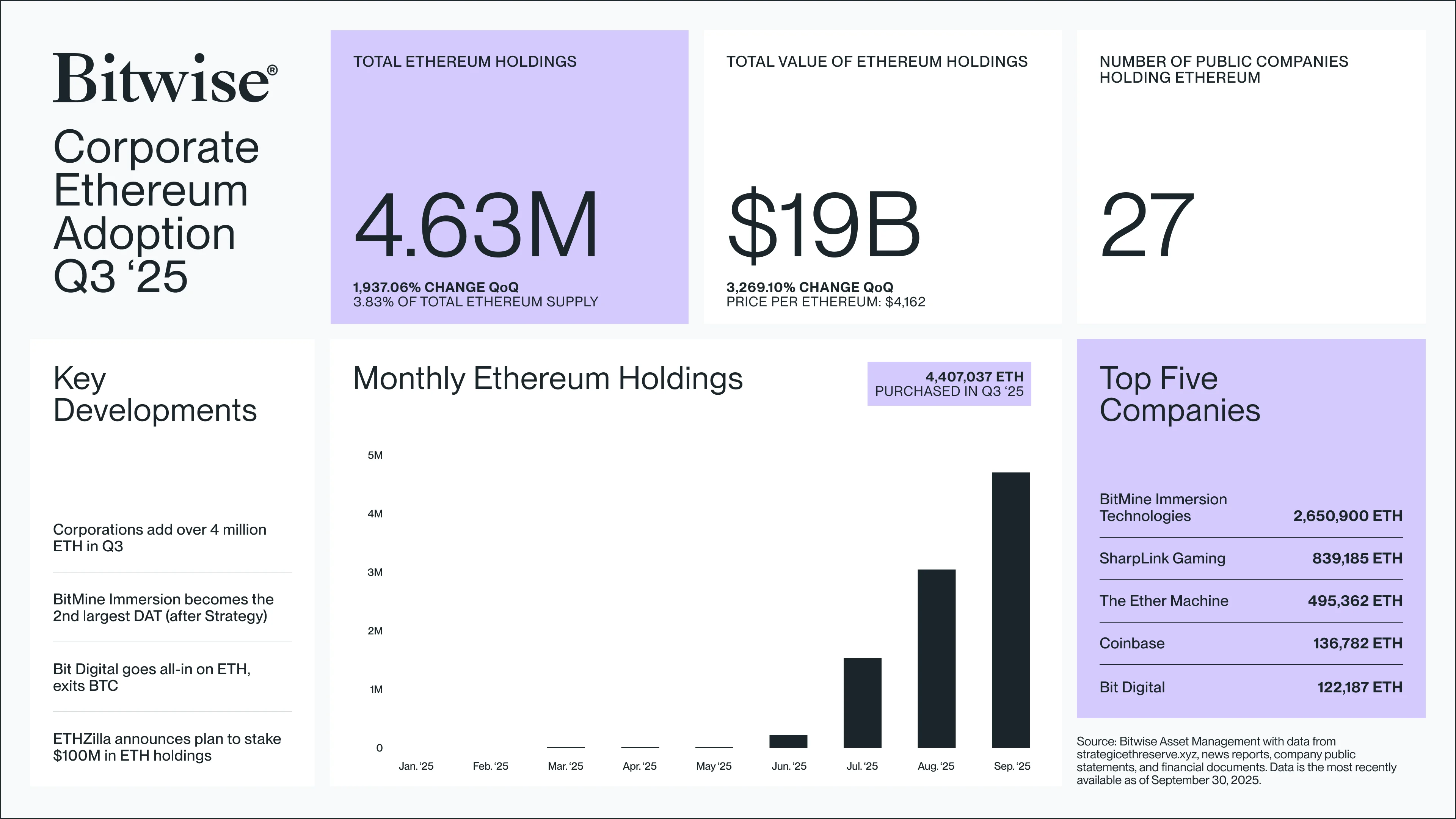Click the $19B total value figure
The width and height of the screenshot is (1456, 819).
(x=824, y=226)
